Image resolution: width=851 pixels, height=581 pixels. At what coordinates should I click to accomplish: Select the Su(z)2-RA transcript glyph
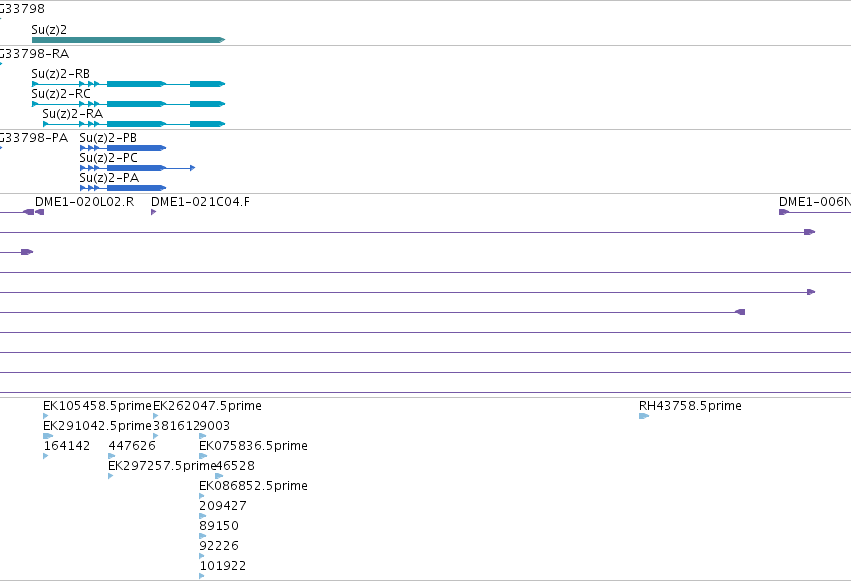pos(134,124)
